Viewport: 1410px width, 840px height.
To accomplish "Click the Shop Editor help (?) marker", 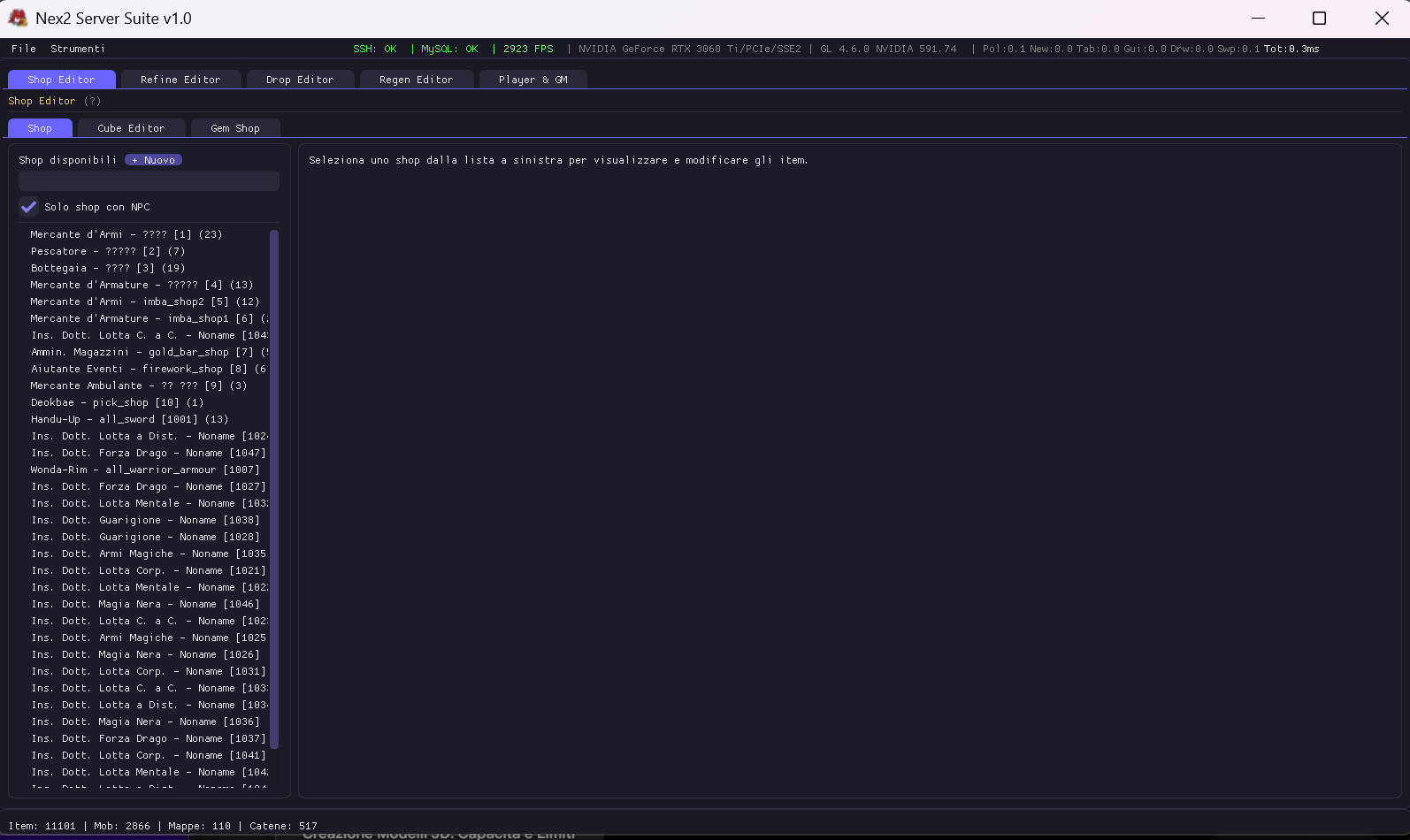I will coord(93,102).
